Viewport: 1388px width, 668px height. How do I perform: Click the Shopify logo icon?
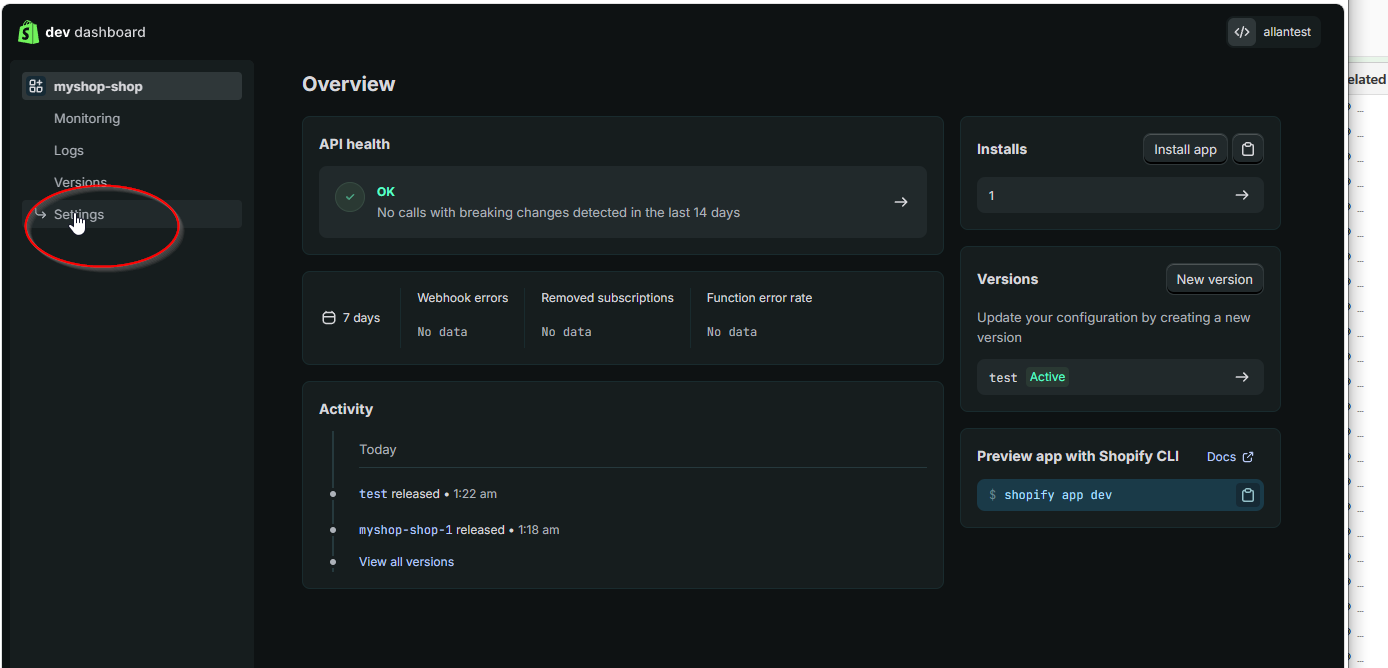(x=28, y=31)
